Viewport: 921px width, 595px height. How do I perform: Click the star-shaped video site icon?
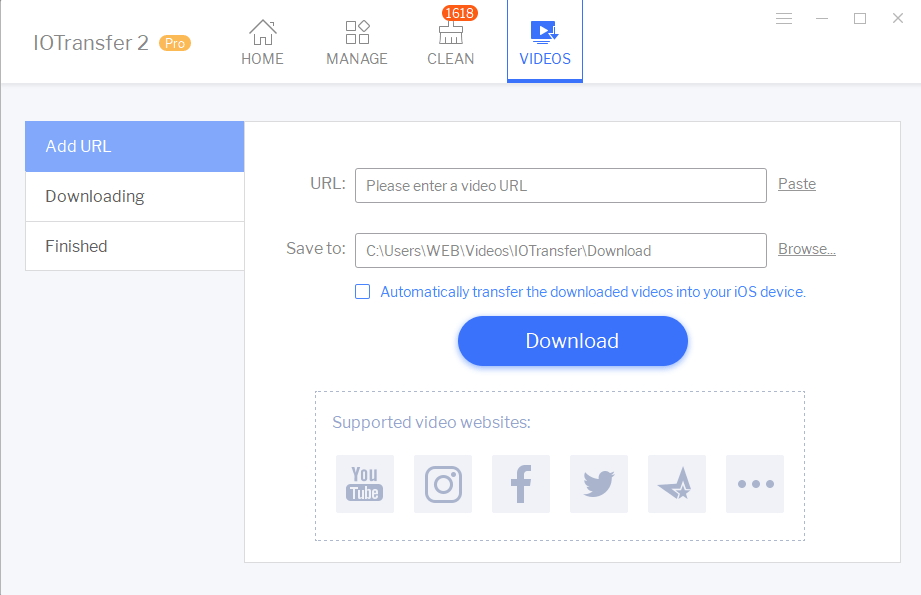click(x=677, y=484)
